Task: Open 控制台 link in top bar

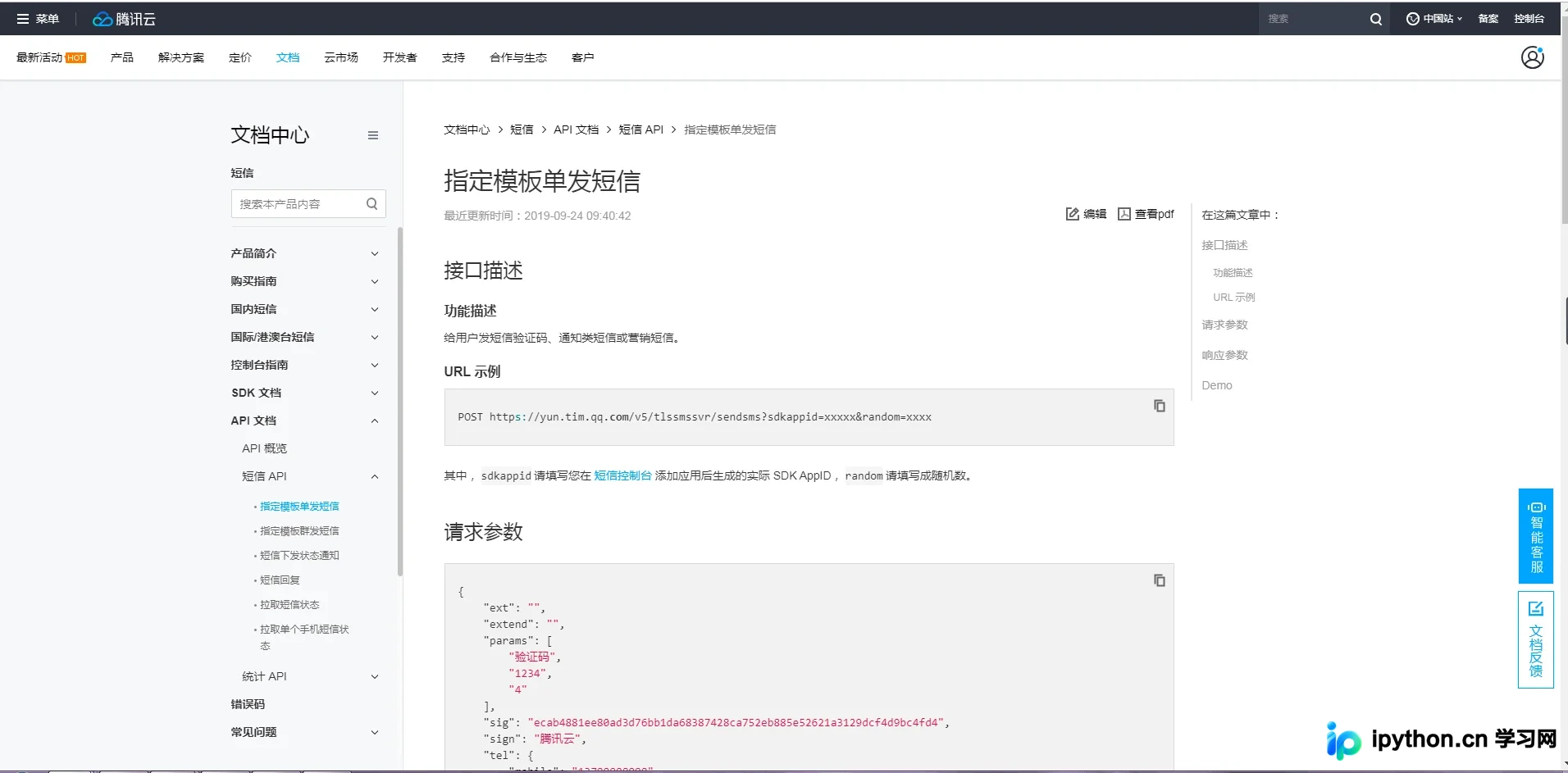Action: point(1529,19)
